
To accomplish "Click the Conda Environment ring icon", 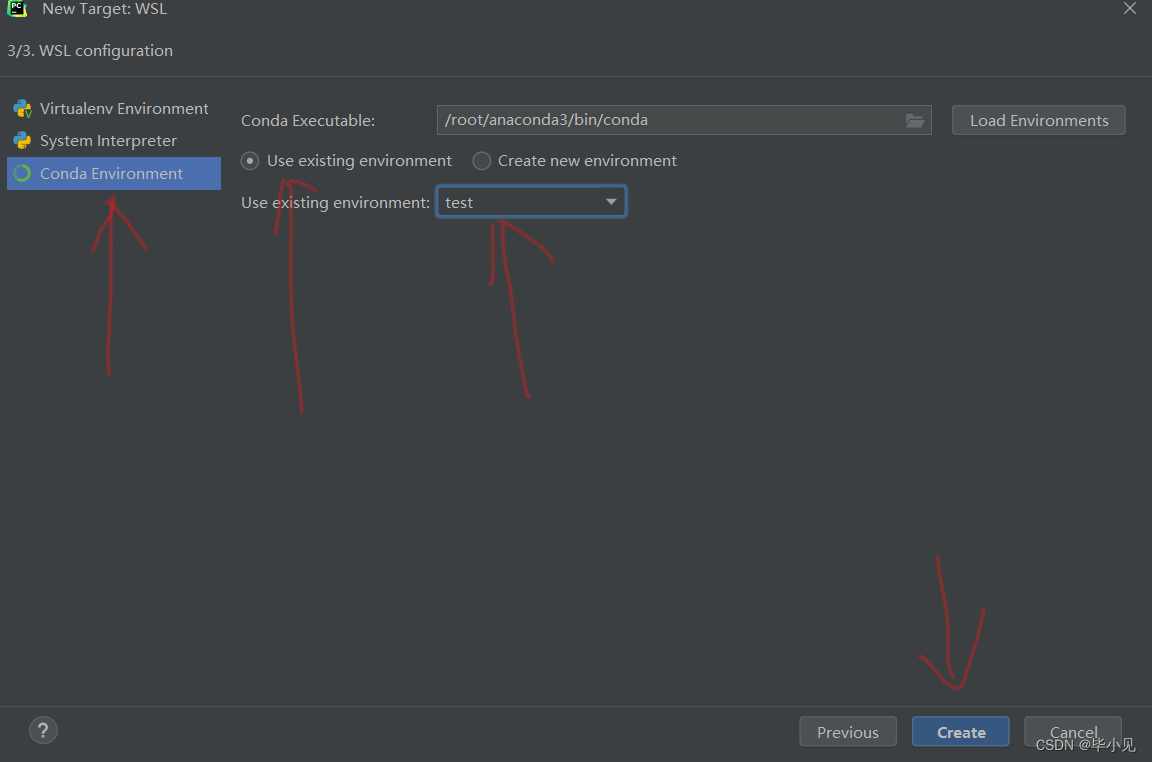I will click(x=22, y=173).
